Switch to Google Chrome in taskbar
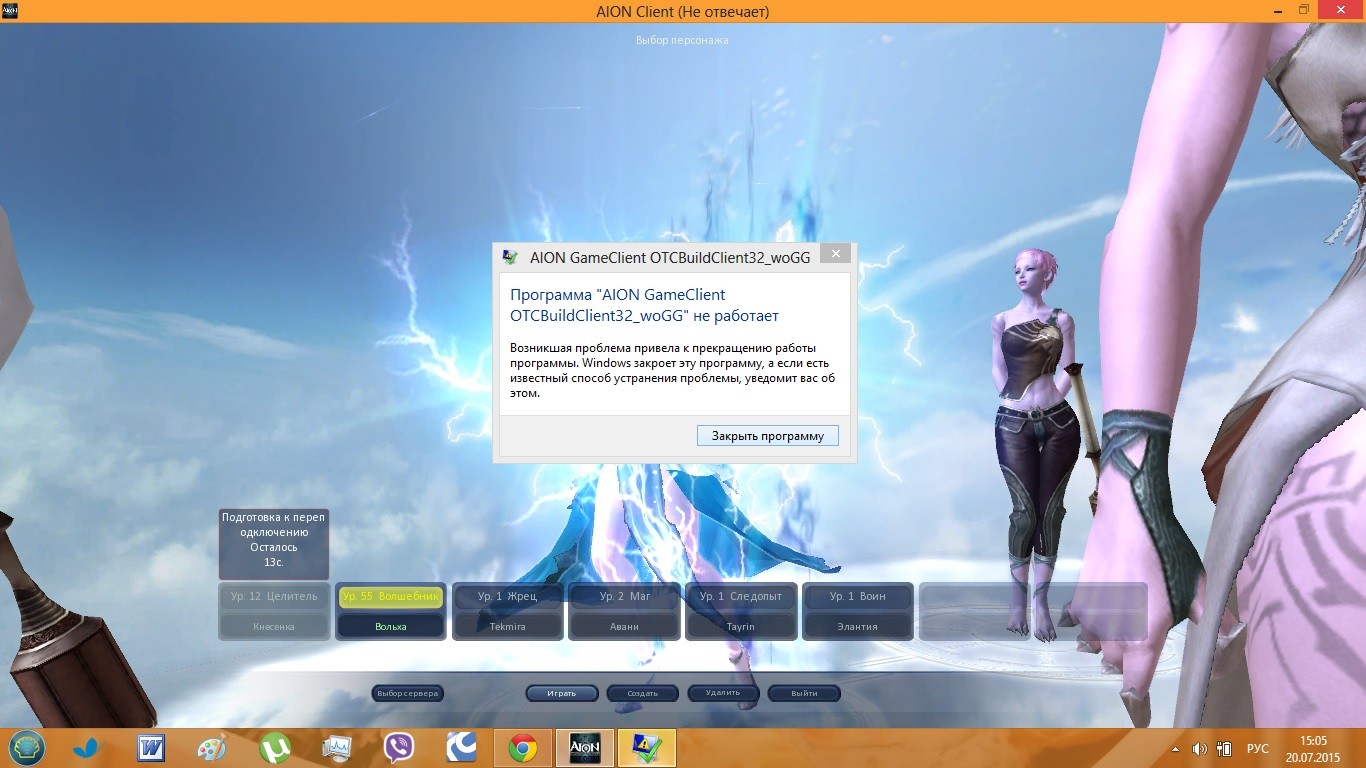 (x=523, y=748)
